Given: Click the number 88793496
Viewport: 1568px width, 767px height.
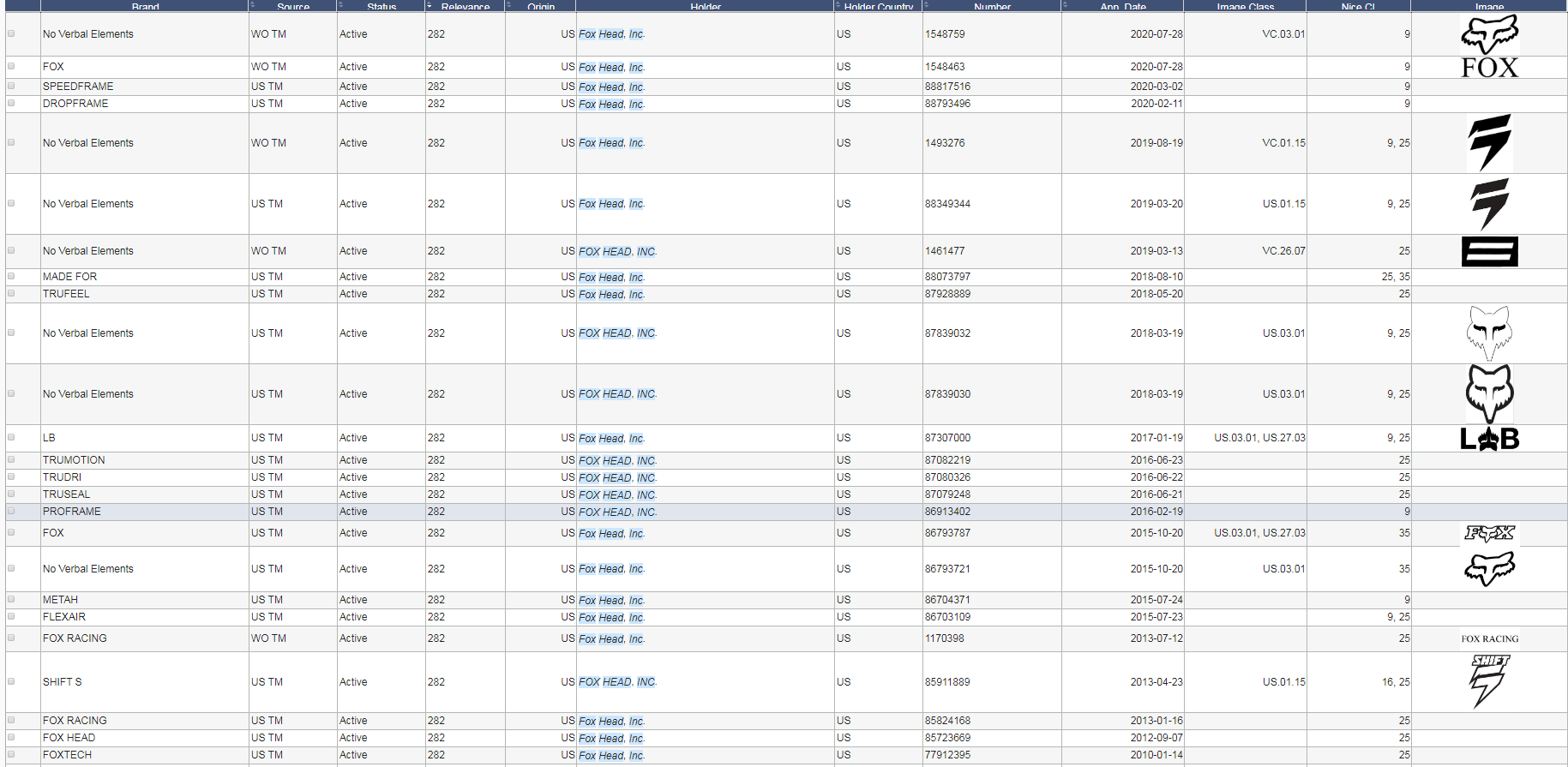Looking at the screenshot, I should (x=948, y=104).
